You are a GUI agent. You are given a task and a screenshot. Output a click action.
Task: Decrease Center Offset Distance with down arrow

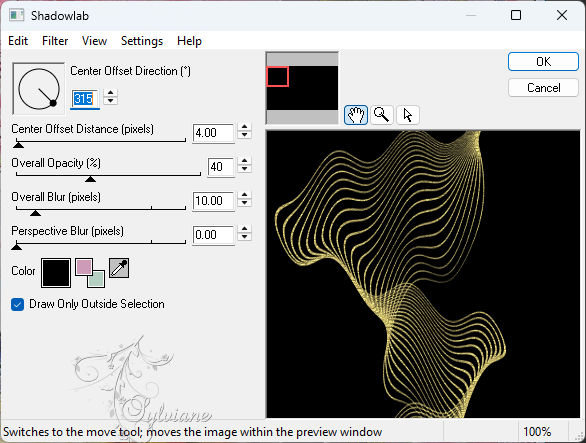(245, 136)
